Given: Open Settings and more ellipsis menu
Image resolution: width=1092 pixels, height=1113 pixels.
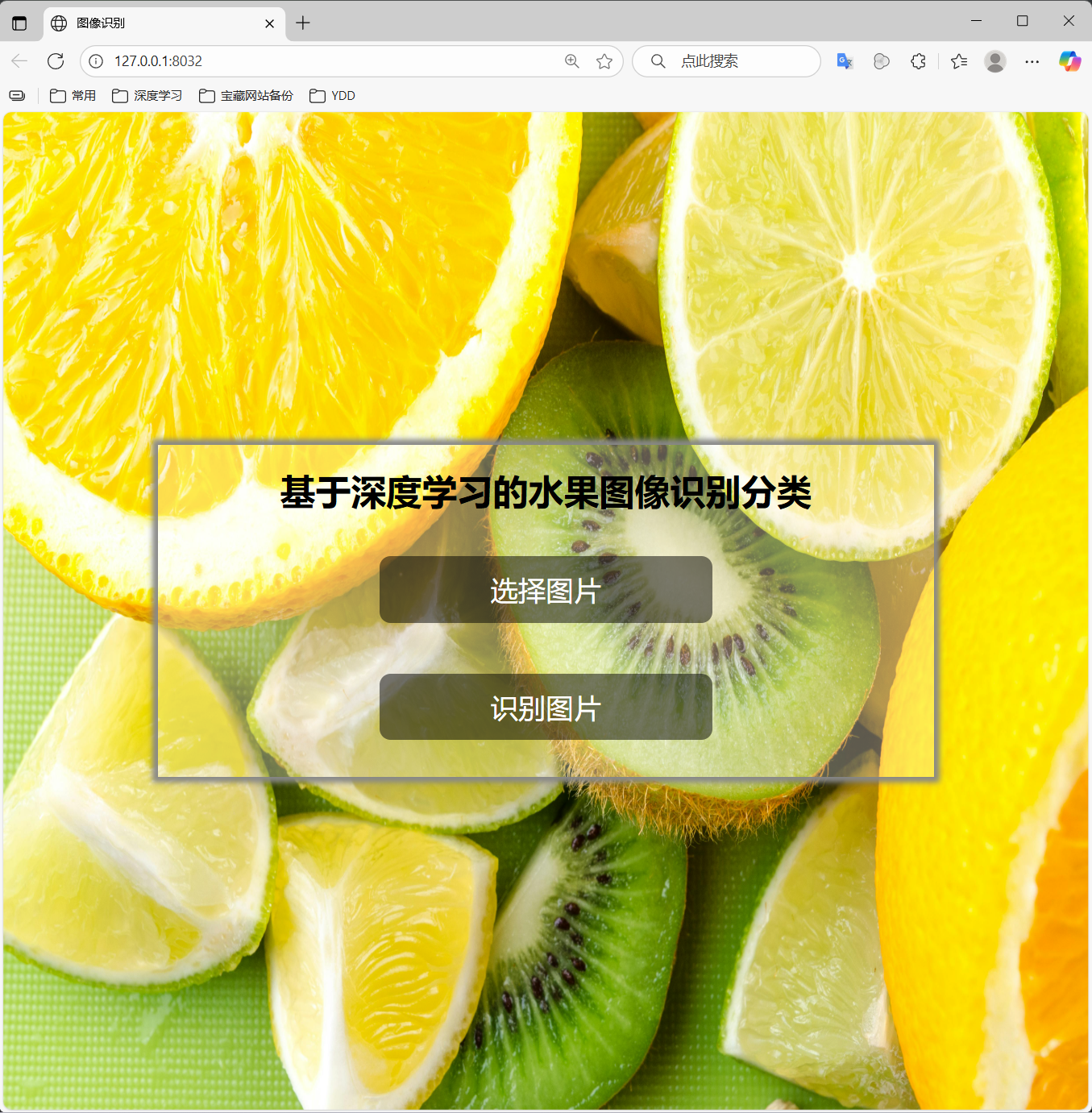Looking at the screenshot, I should pos(1032,61).
